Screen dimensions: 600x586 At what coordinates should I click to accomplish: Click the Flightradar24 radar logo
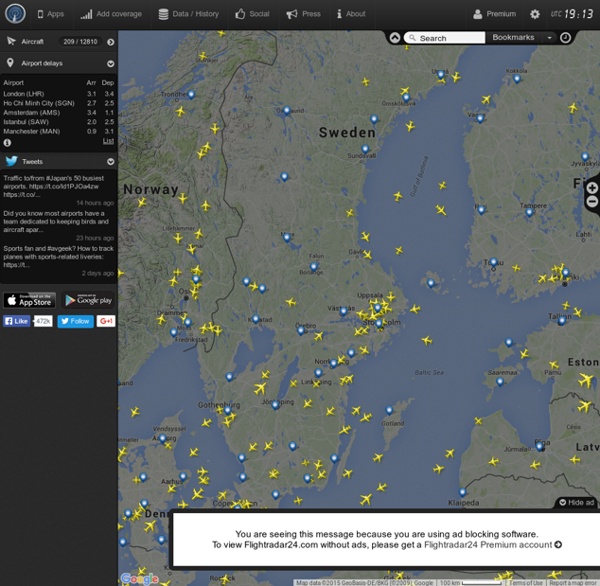[15, 13]
